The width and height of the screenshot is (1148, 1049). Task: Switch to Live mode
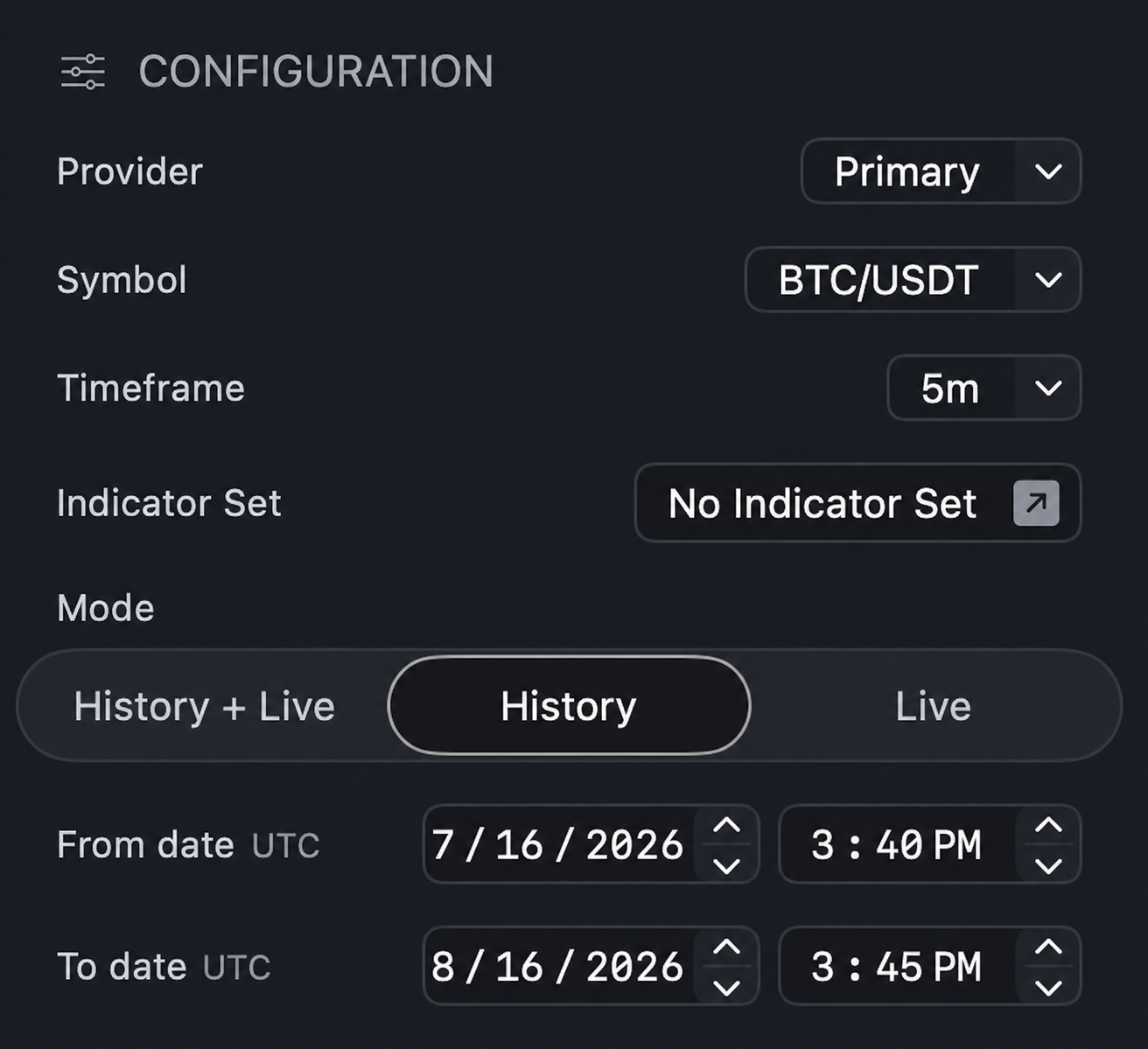point(933,706)
